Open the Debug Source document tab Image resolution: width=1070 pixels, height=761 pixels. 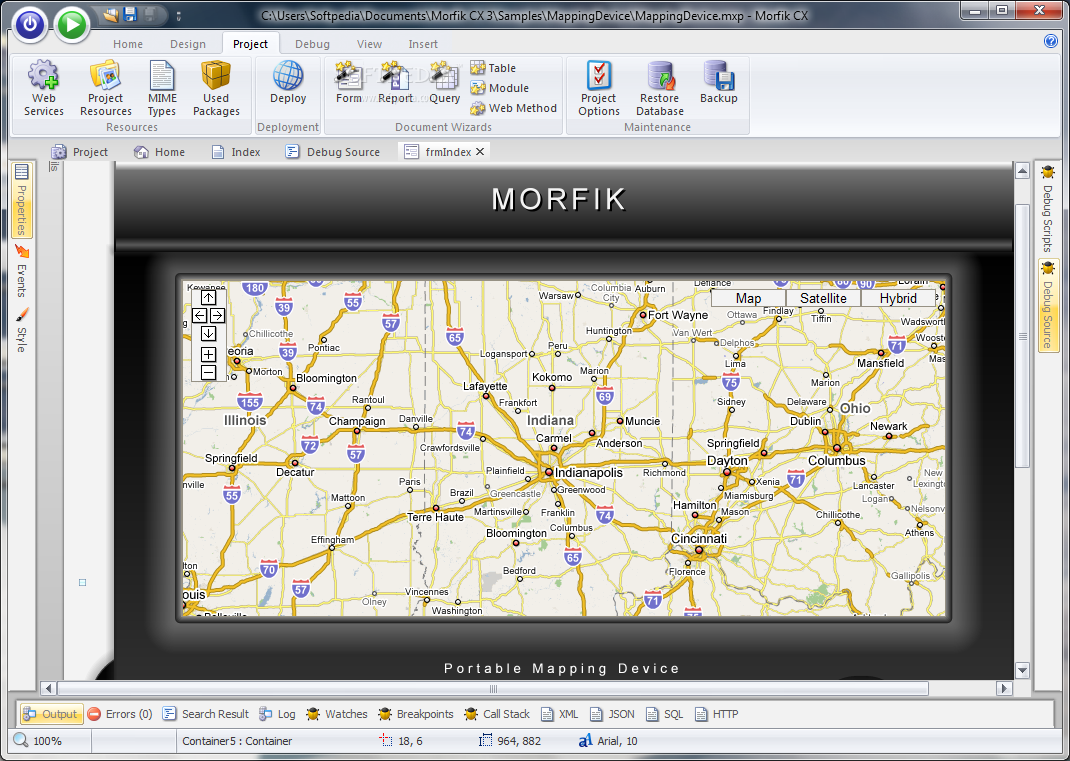[333, 152]
